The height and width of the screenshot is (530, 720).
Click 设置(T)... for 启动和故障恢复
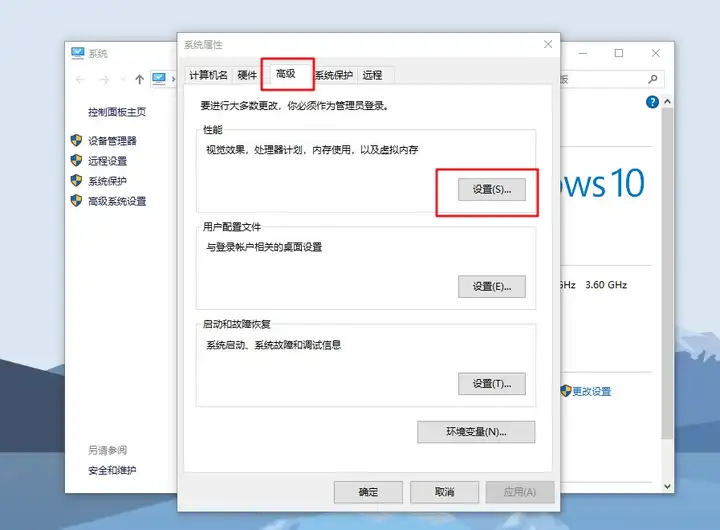(492, 383)
